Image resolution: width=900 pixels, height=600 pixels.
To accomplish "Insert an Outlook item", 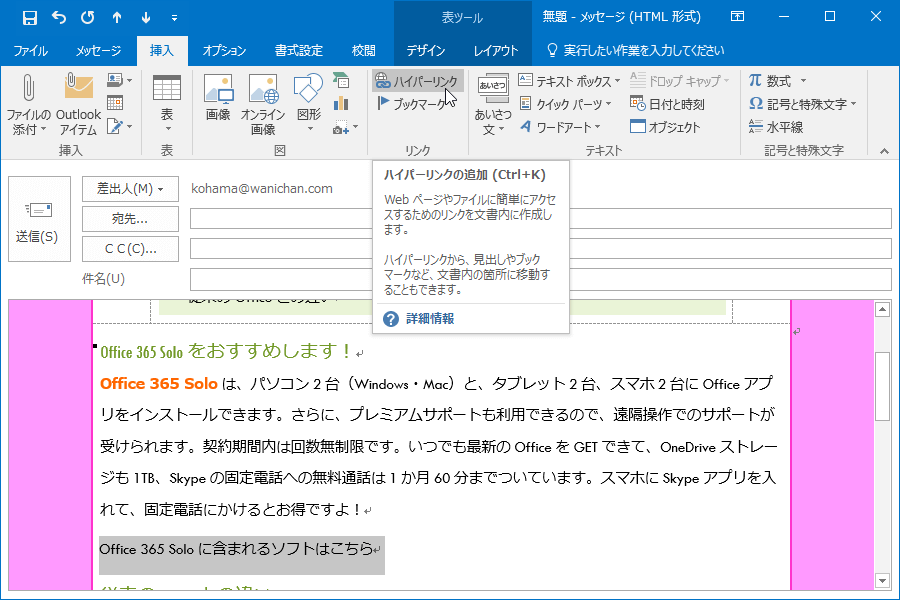I will [x=78, y=104].
